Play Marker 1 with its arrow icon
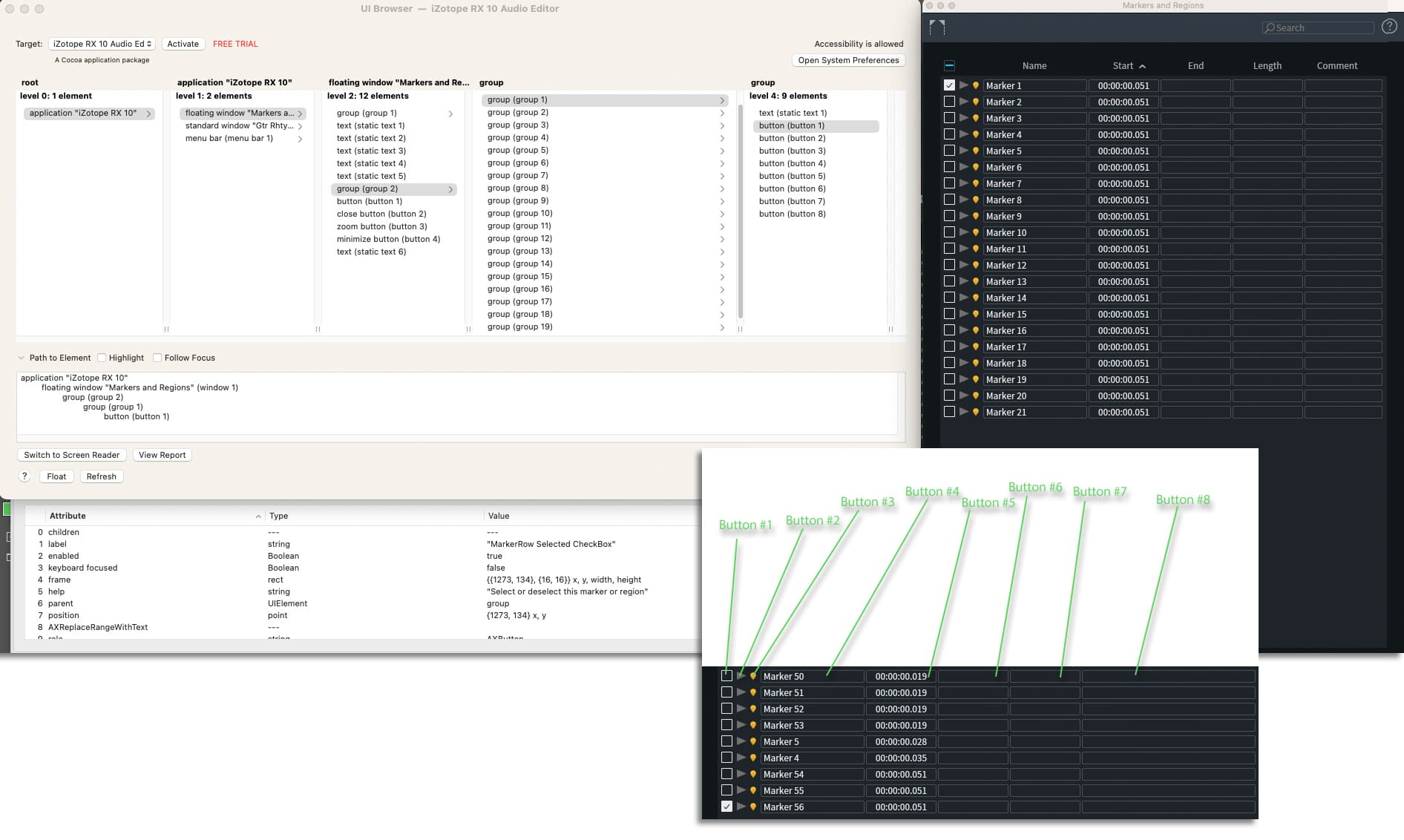 pos(963,85)
